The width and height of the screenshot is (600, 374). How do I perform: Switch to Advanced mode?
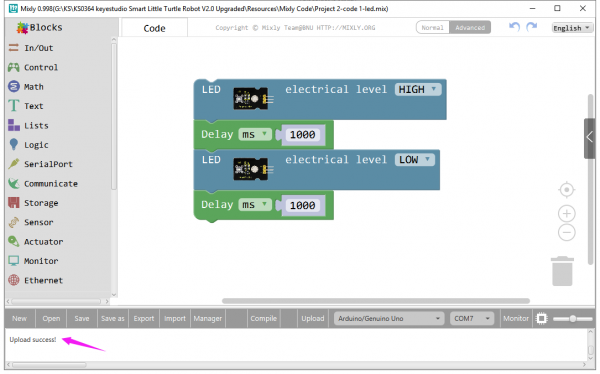(470, 28)
